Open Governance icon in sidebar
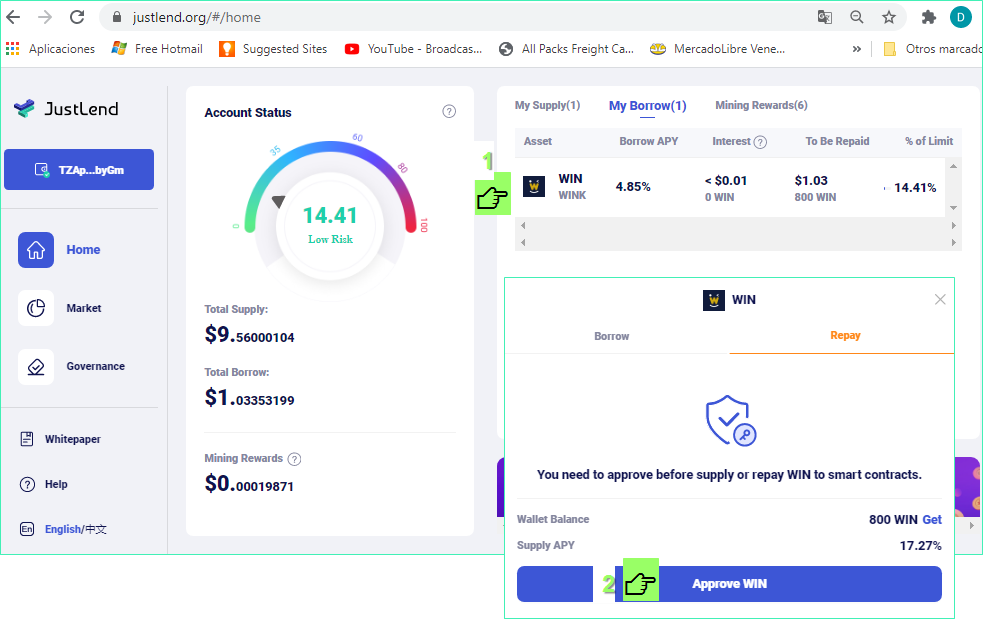Screen dimensions: 983x619 point(36,366)
